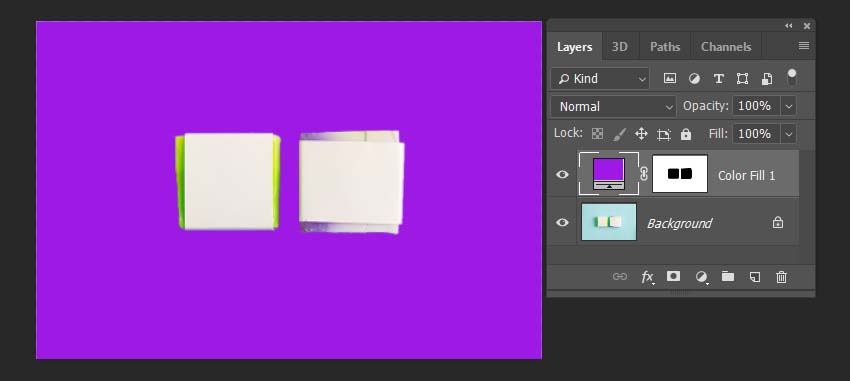Lock layer position
The height and width of the screenshot is (381, 850).
641,134
